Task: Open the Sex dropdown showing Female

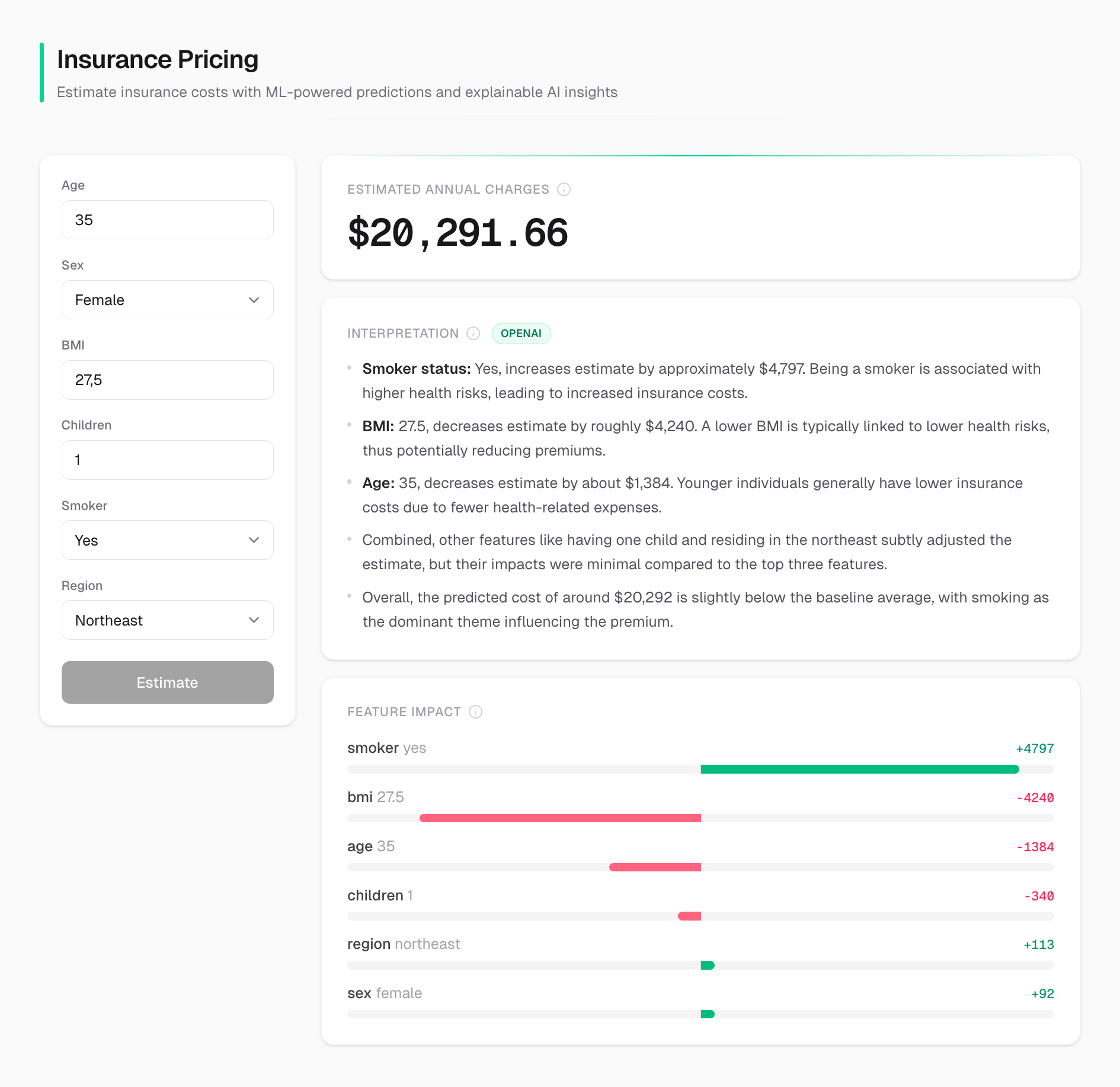Action: pos(167,300)
